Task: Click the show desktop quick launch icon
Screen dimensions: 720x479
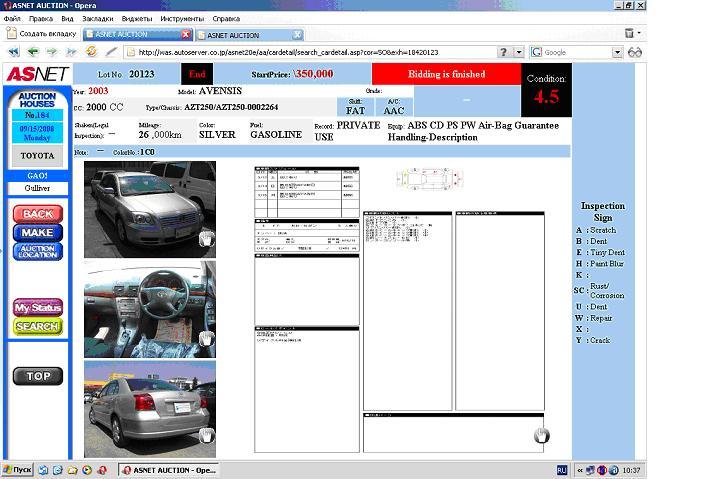Action: (43, 470)
